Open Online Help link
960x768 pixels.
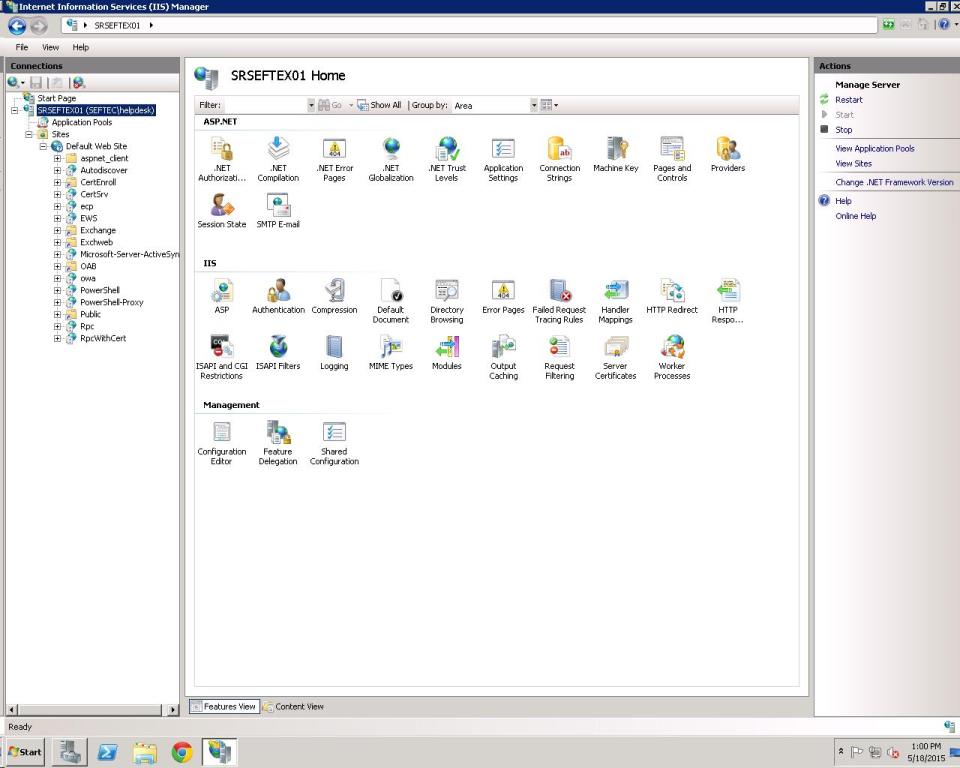(855, 216)
